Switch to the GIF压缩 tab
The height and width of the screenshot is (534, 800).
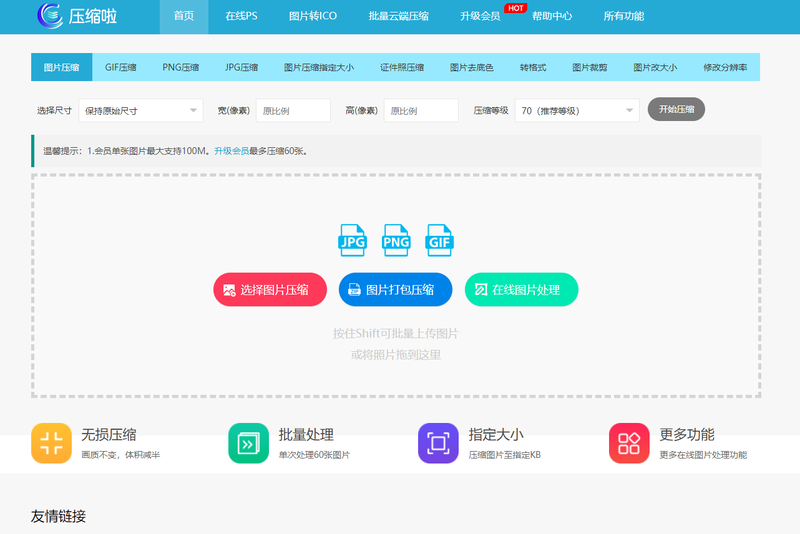[120, 67]
